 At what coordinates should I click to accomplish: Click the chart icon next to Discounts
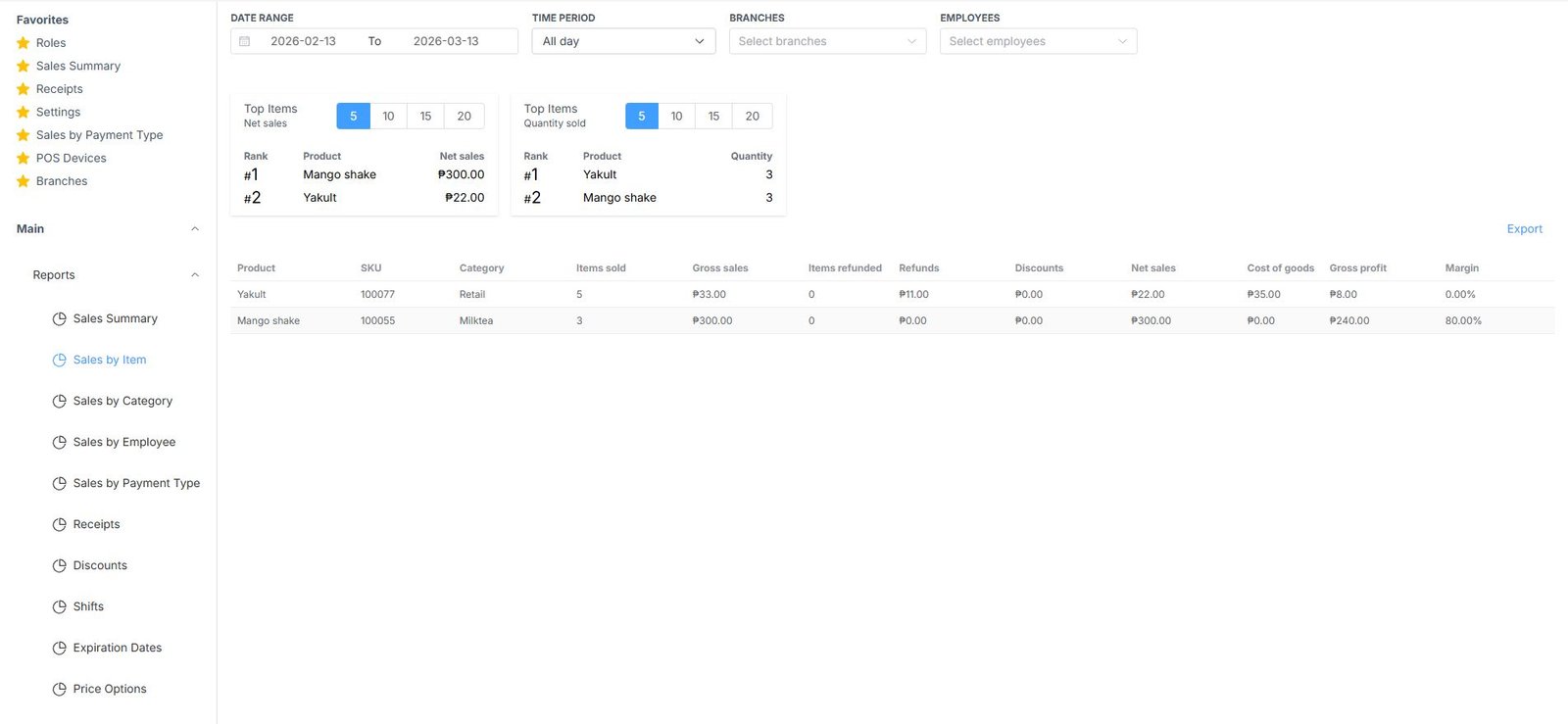click(59, 565)
